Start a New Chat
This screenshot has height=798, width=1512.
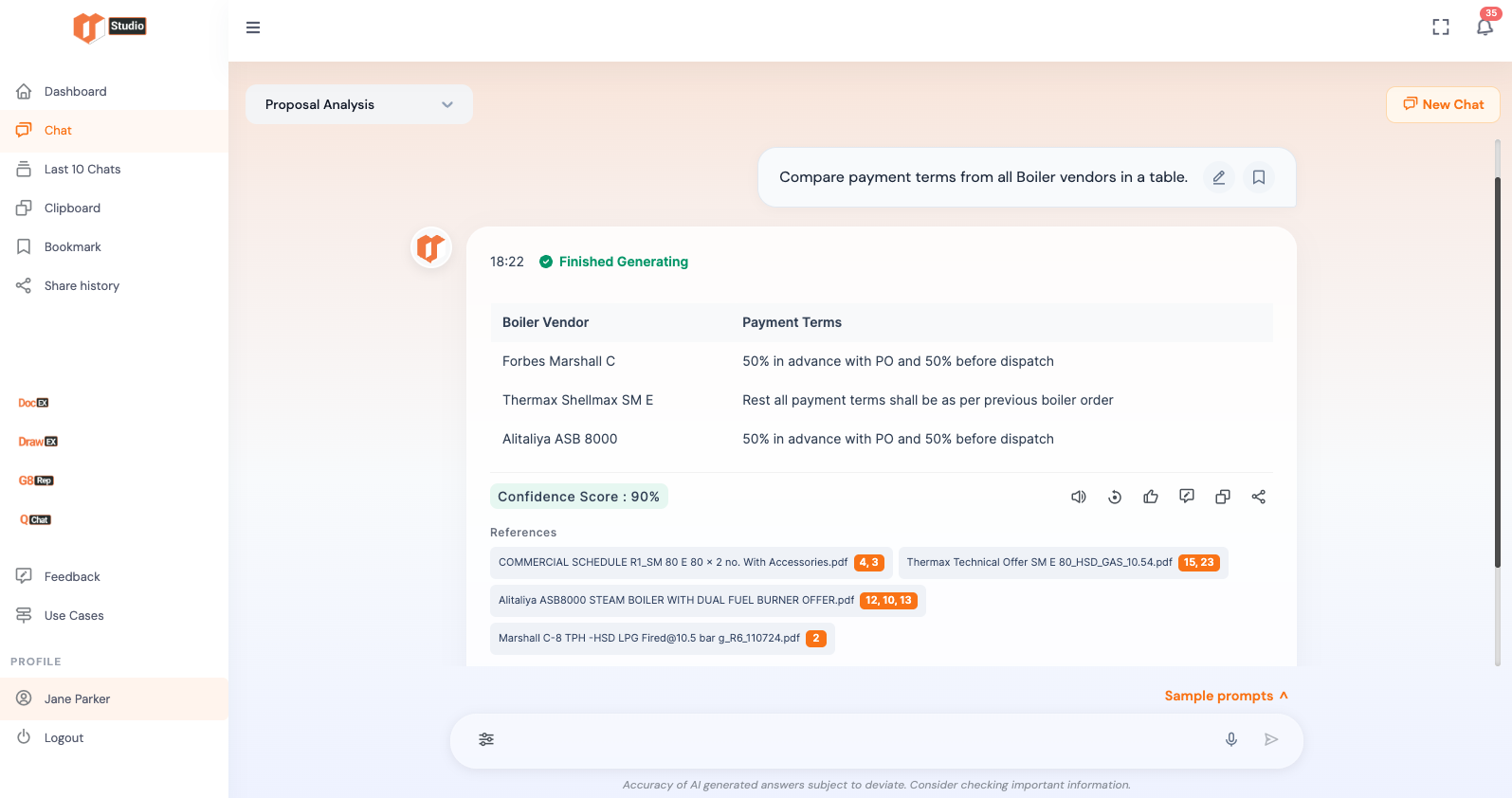1443,104
